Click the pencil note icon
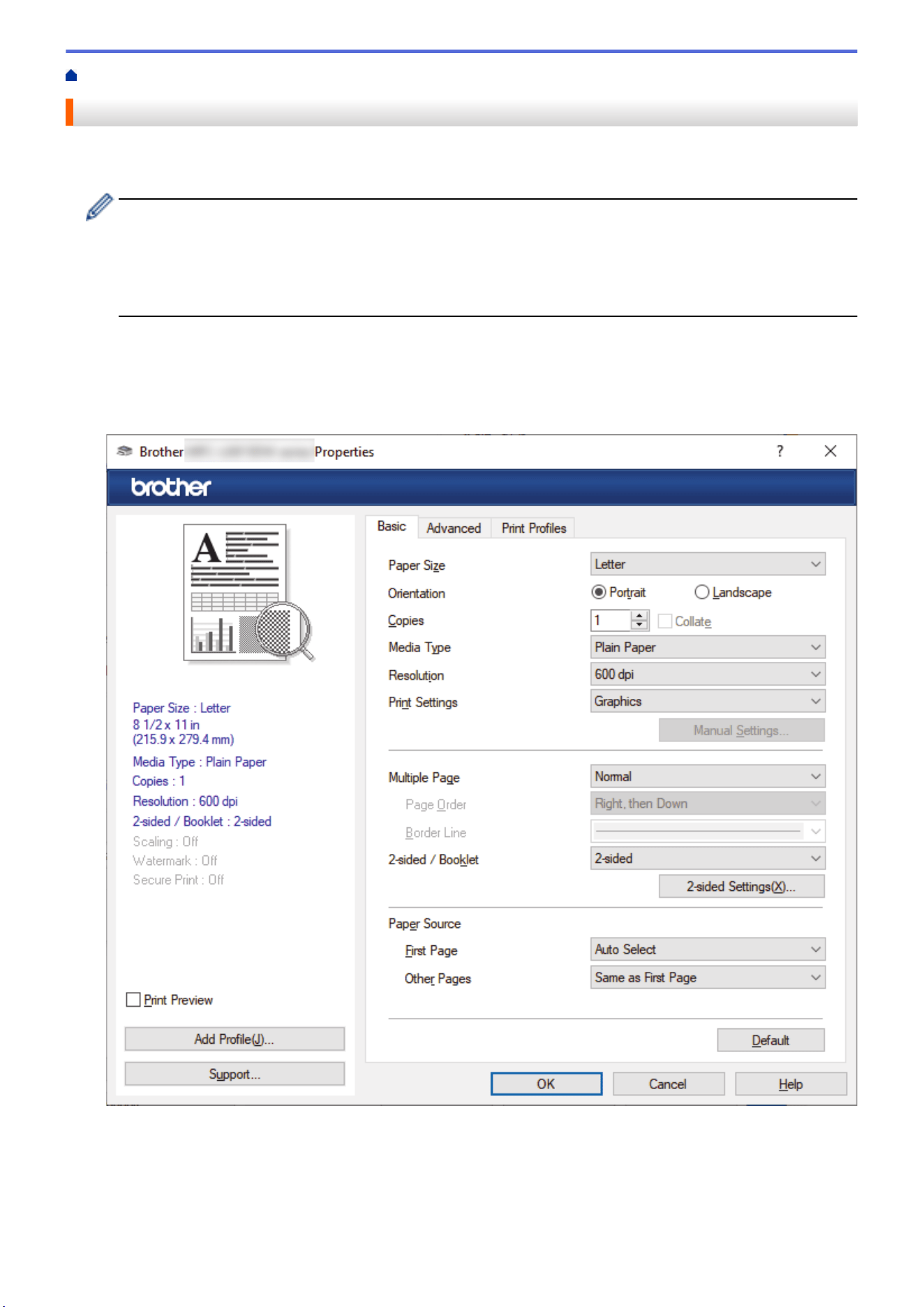924x1307 pixels. (x=99, y=207)
